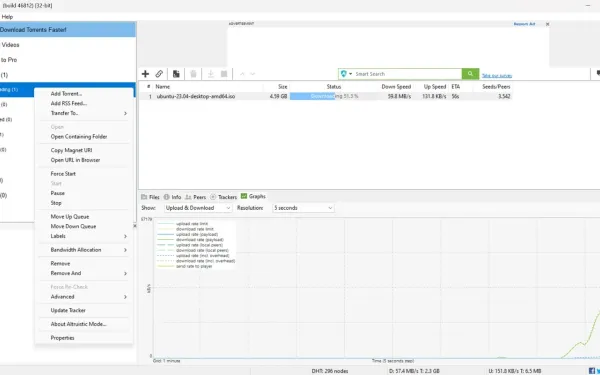The width and height of the screenshot is (600, 375).
Task: Click the 59.8 MB/s down speed cell
Action: (399, 96)
